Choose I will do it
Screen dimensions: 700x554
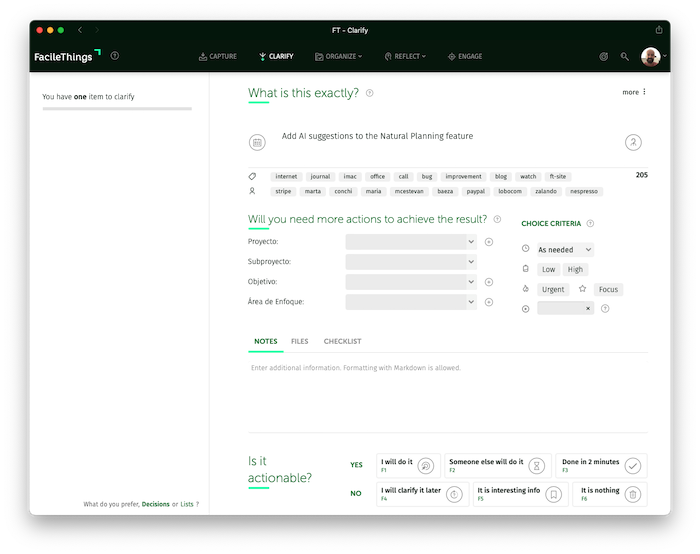(408, 466)
